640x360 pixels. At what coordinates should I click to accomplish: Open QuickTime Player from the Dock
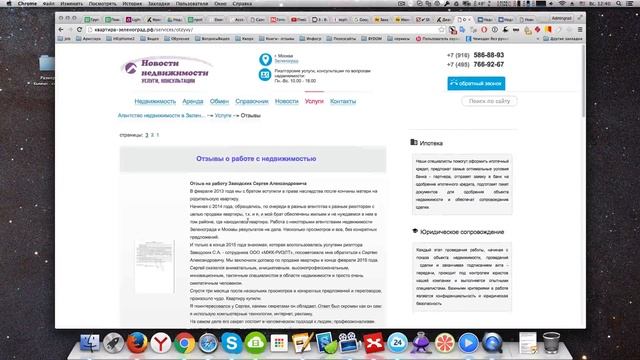(x=492, y=343)
